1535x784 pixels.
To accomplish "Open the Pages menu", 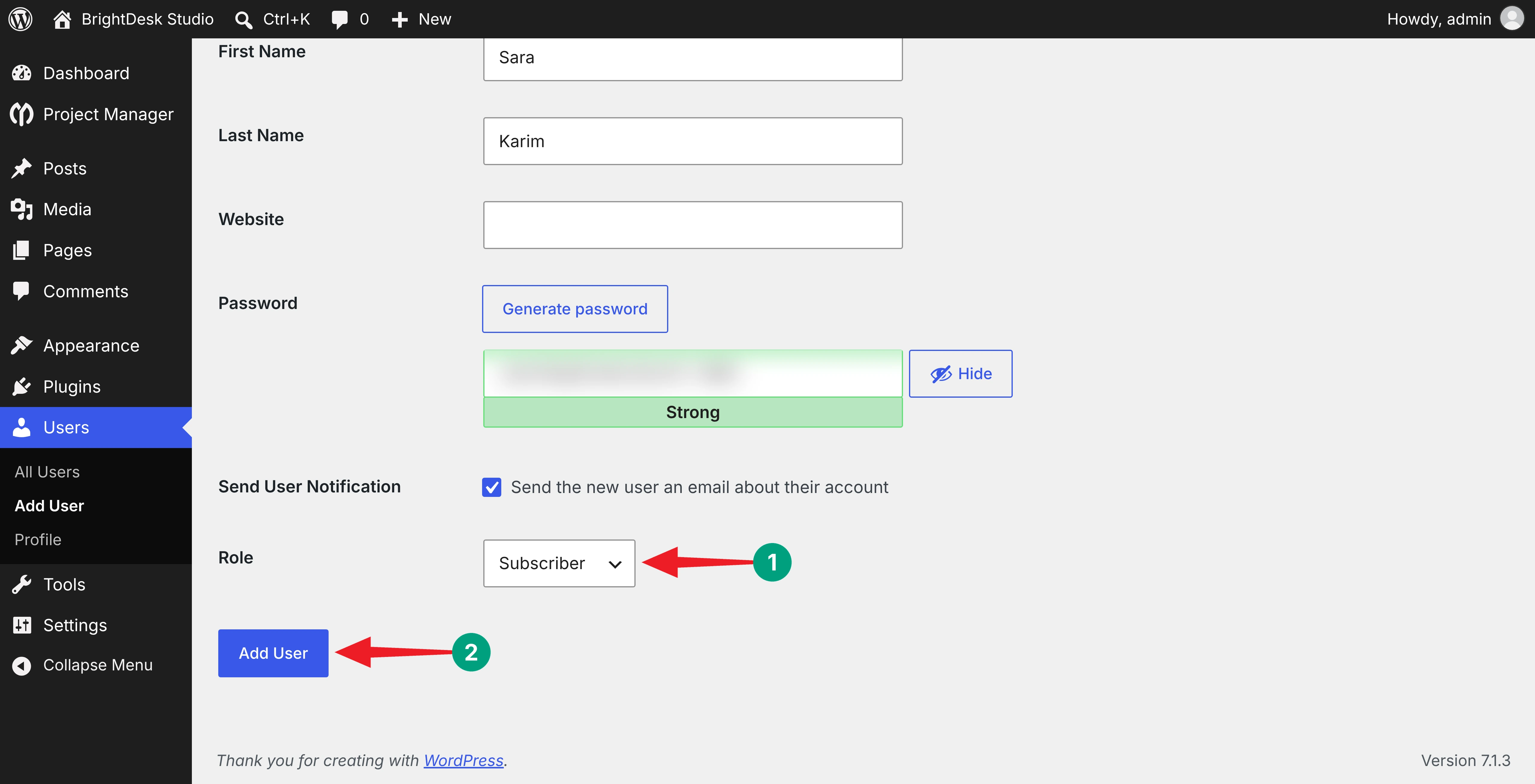I will point(68,250).
